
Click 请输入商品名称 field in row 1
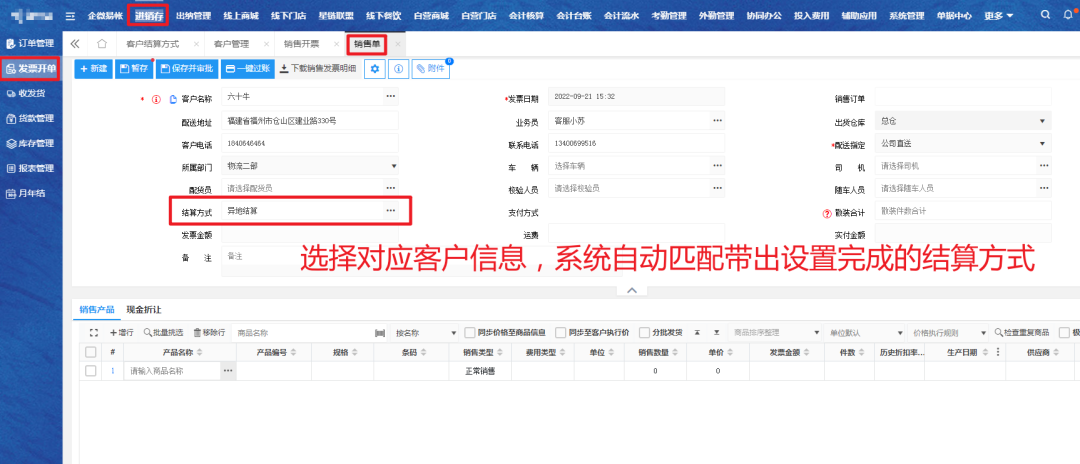tap(174, 370)
